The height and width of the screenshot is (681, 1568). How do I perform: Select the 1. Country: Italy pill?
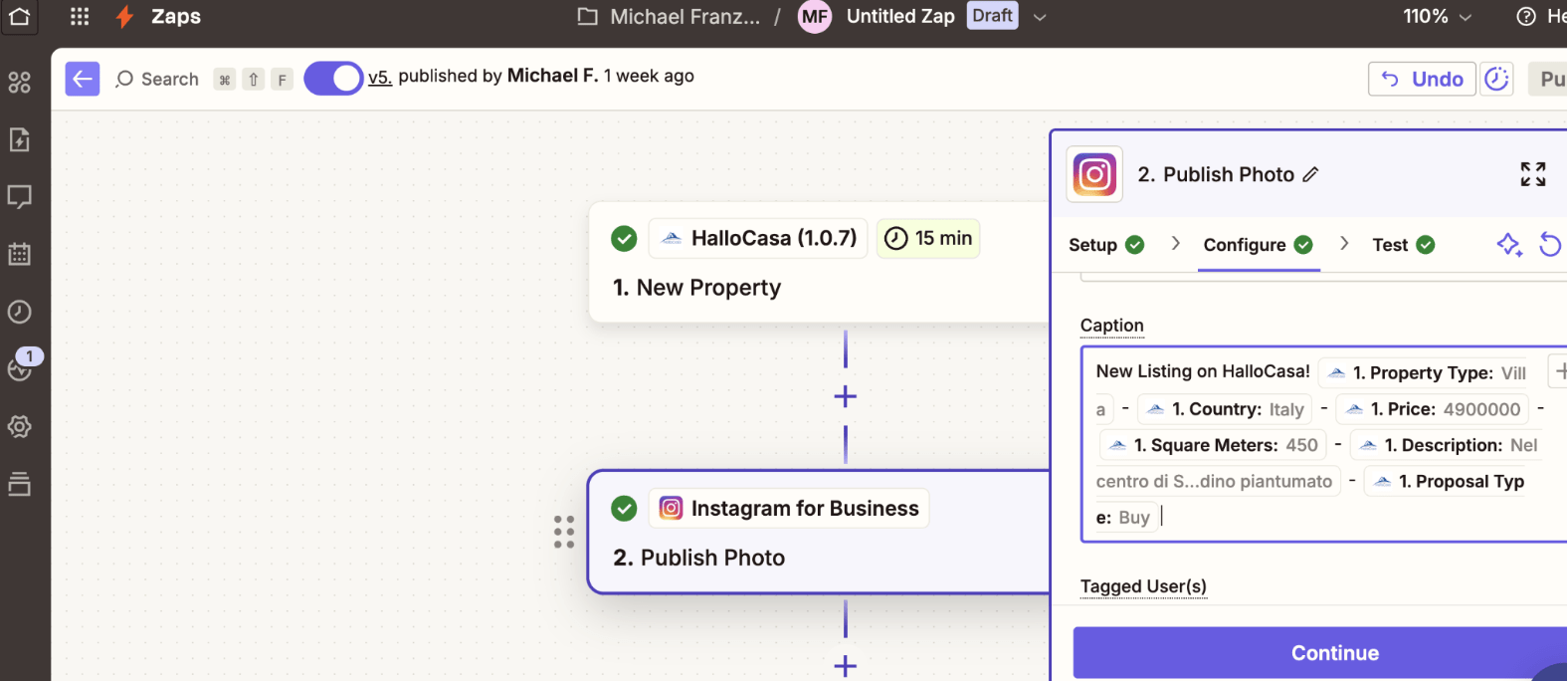point(1224,409)
